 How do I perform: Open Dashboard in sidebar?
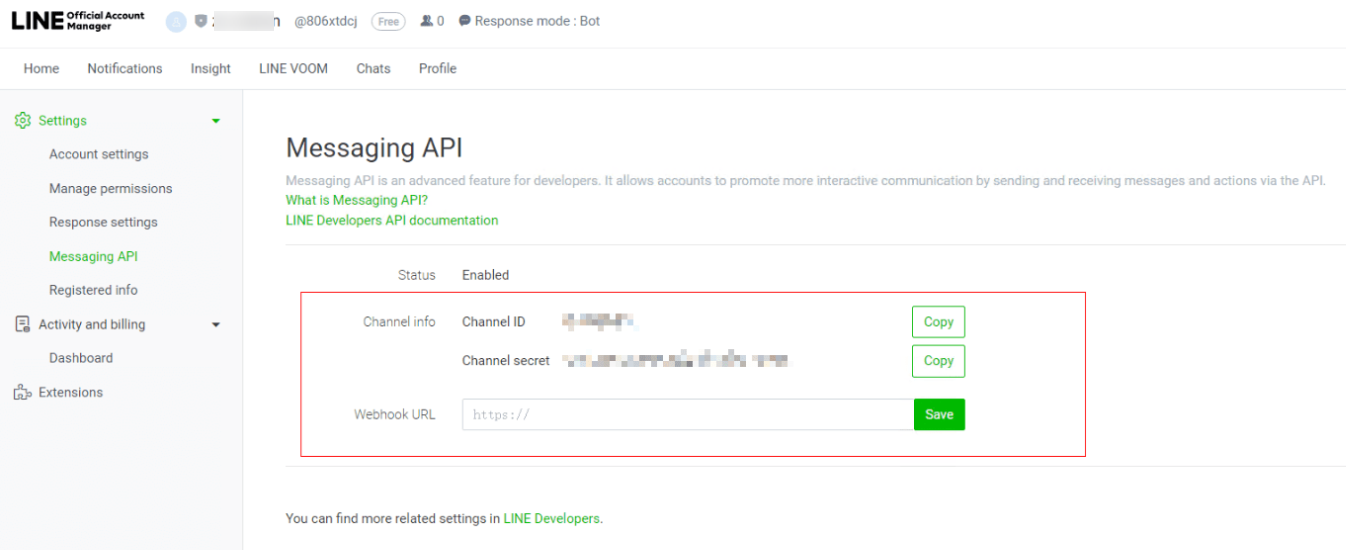81,358
